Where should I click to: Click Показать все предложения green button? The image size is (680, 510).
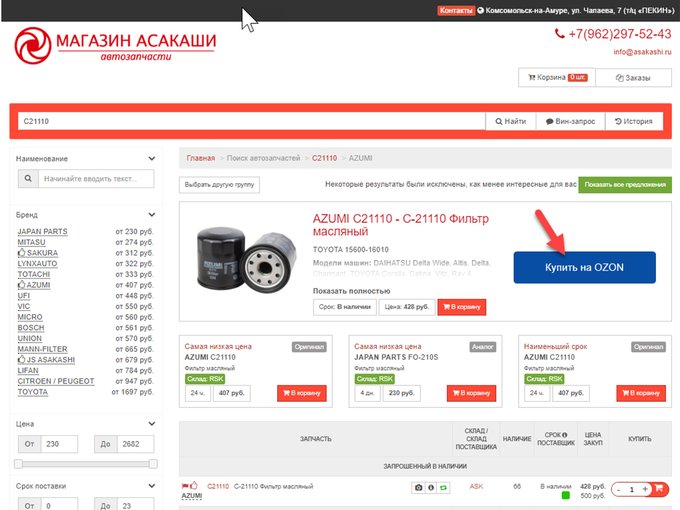(x=625, y=185)
